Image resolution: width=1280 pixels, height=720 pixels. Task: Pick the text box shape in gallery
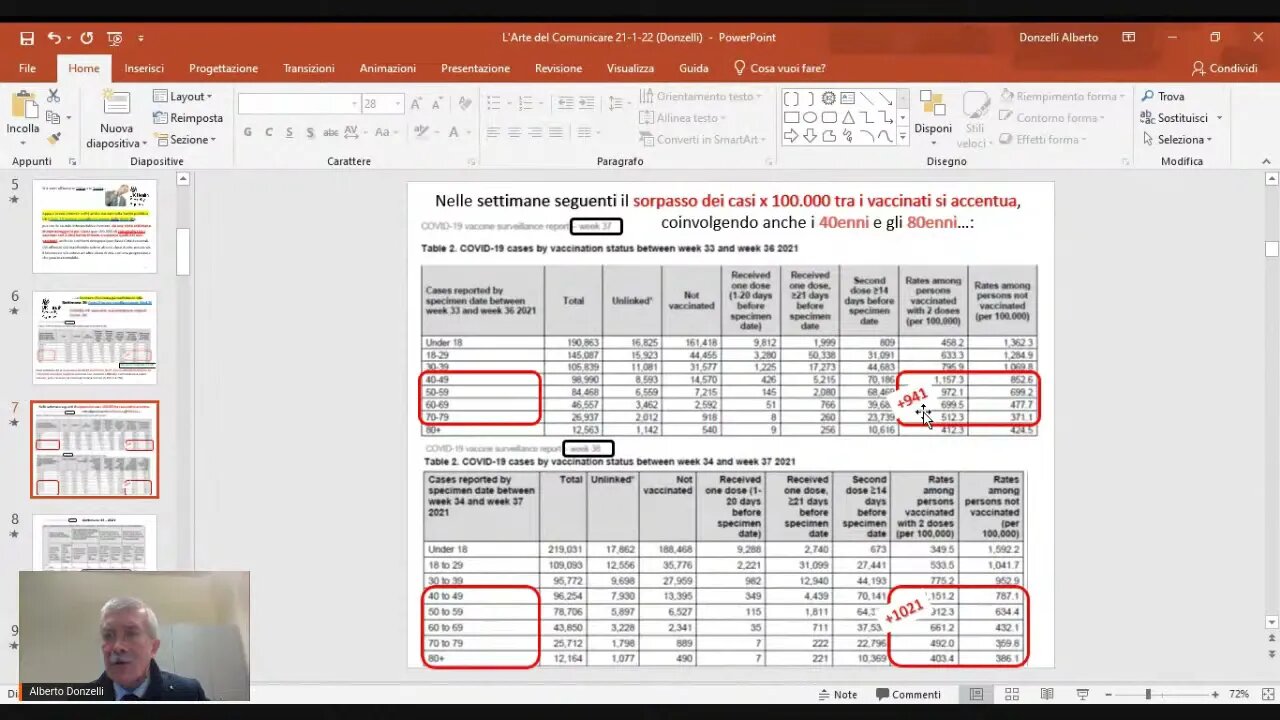(x=848, y=98)
